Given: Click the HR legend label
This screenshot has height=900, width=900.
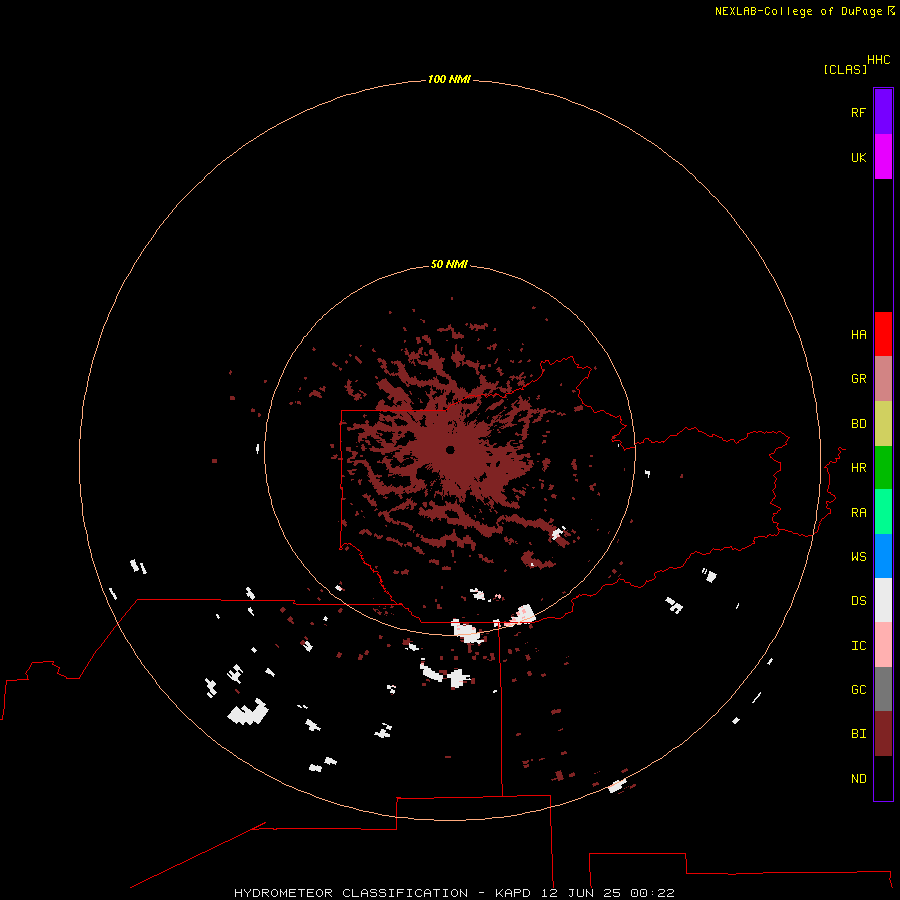Looking at the screenshot, I should click(858, 468).
